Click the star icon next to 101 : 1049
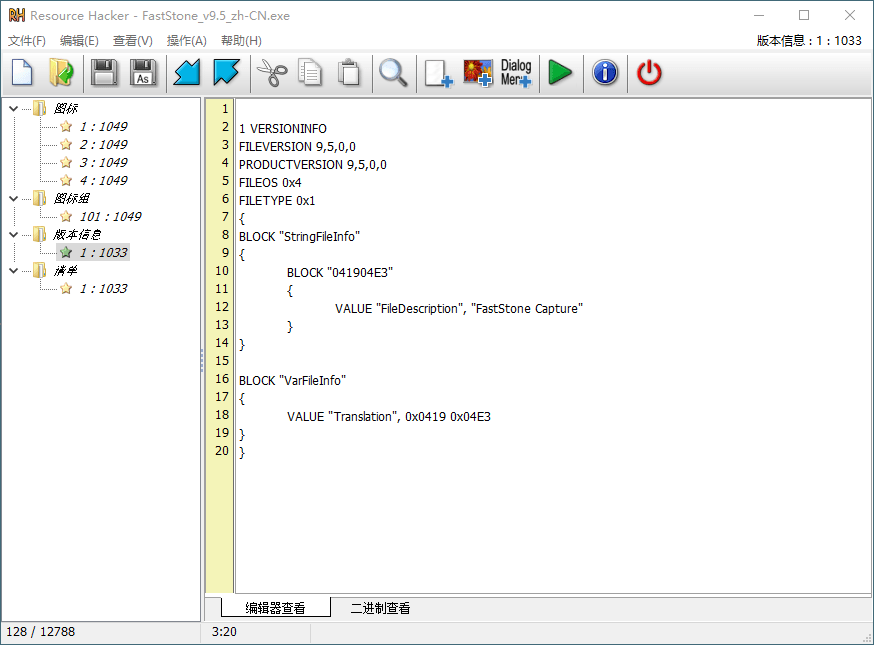This screenshot has width=874, height=645. [66, 216]
